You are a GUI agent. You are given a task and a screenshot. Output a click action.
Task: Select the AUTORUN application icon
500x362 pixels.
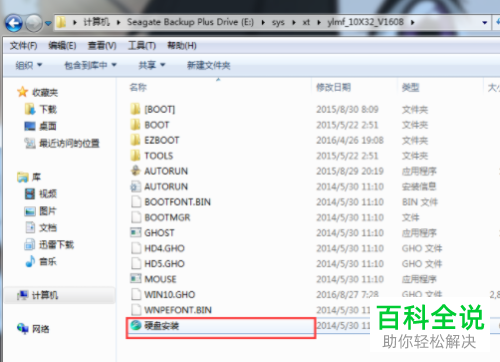pos(135,170)
